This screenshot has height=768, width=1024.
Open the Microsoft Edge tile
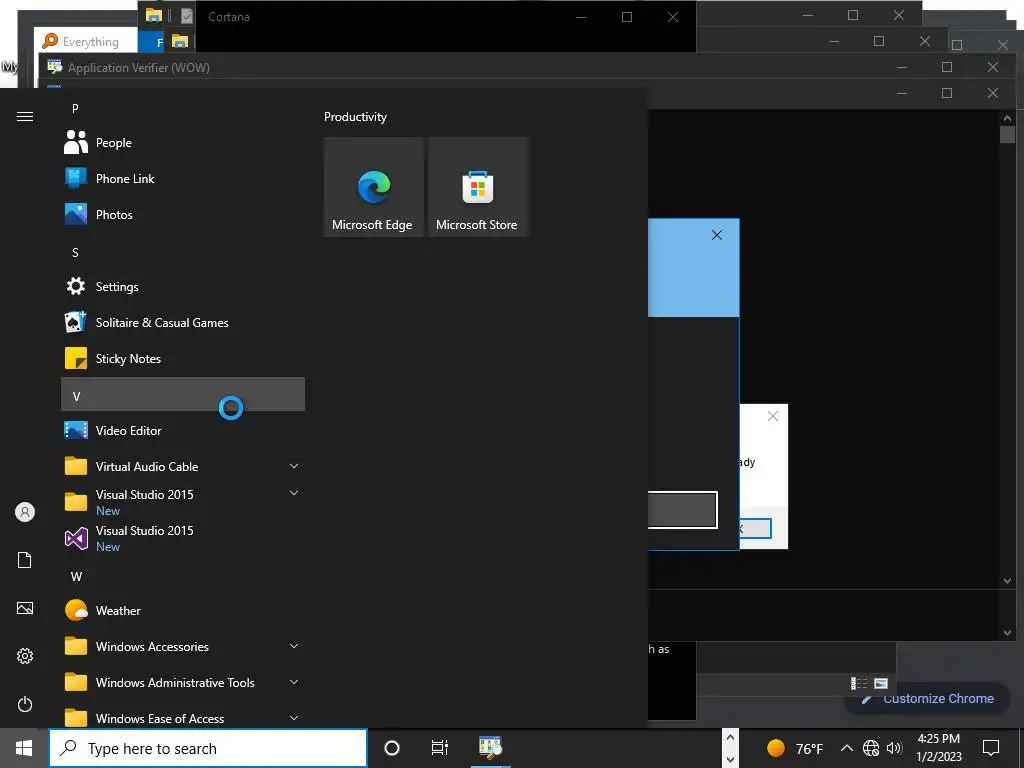point(374,187)
